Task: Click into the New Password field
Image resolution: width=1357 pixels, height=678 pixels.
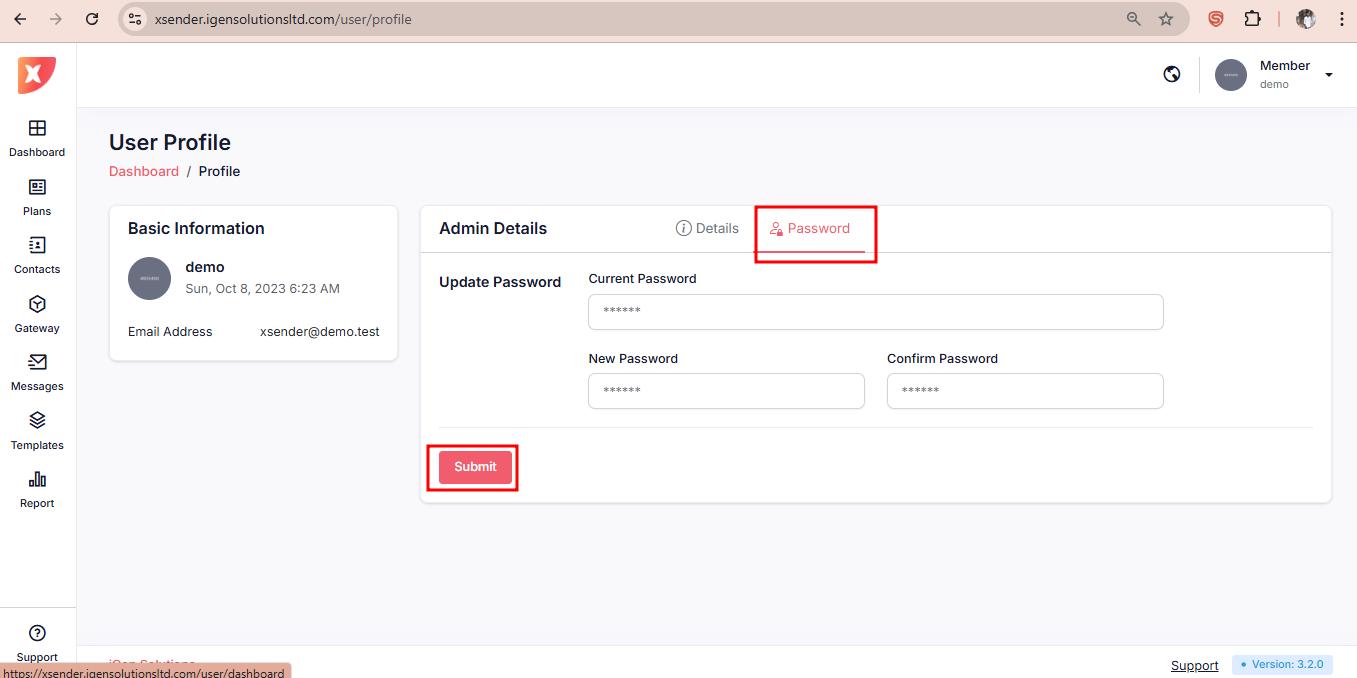Action: (726, 391)
